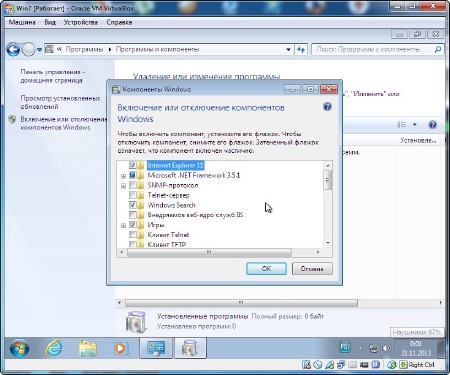450x375 pixels.
Task: Open Справка menu
Action: (119, 22)
